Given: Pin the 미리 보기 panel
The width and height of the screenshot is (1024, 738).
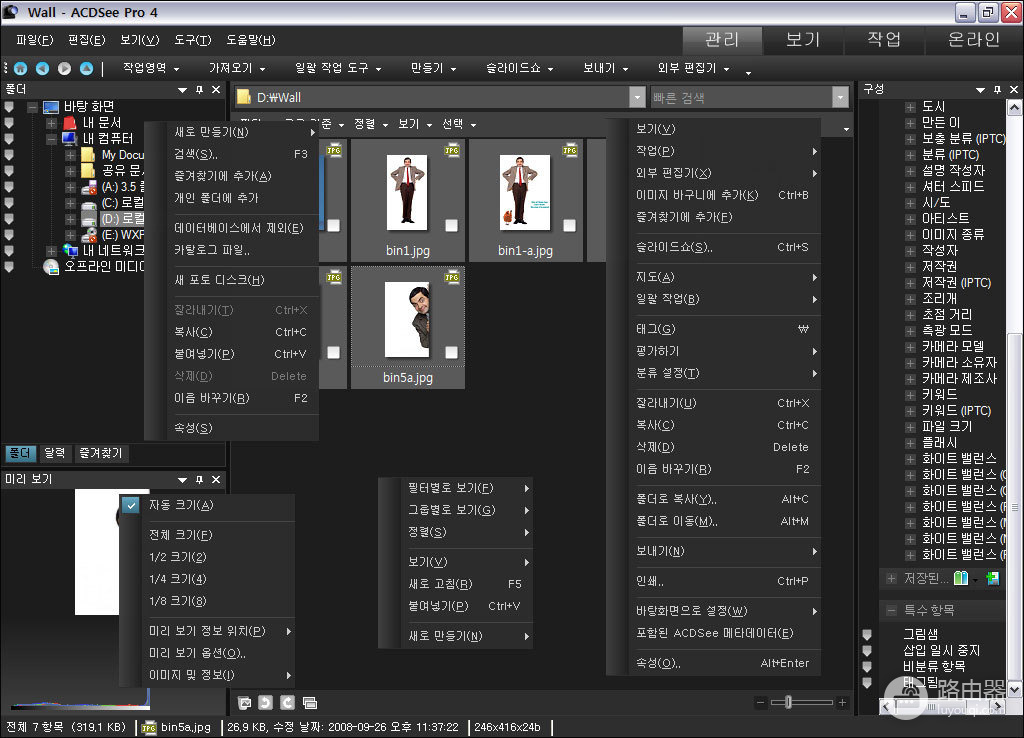Looking at the screenshot, I should [x=199, y=479].
